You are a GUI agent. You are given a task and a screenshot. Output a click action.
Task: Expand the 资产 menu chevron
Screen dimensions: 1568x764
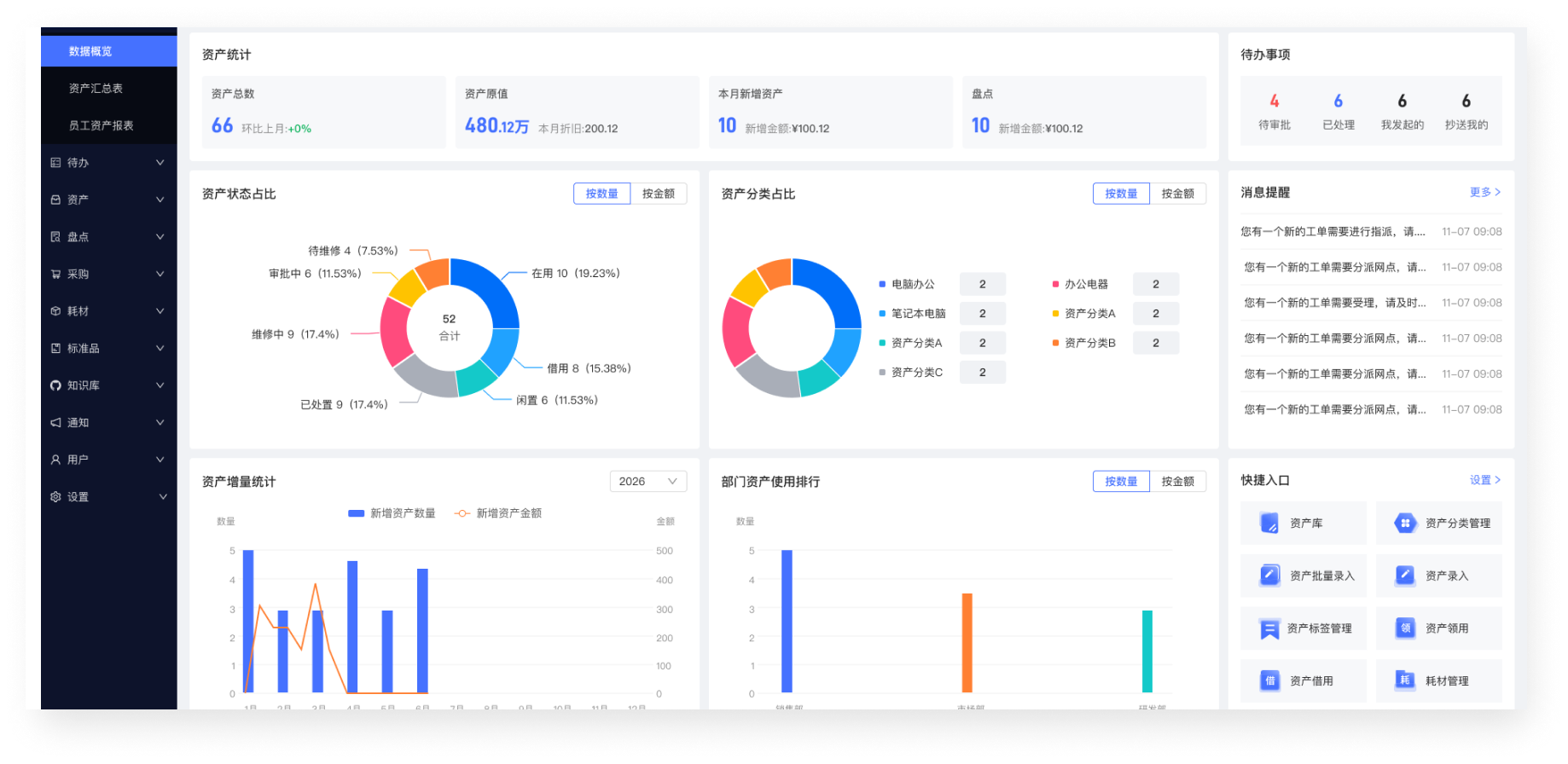pyautogui.click(x=160, y=200)
